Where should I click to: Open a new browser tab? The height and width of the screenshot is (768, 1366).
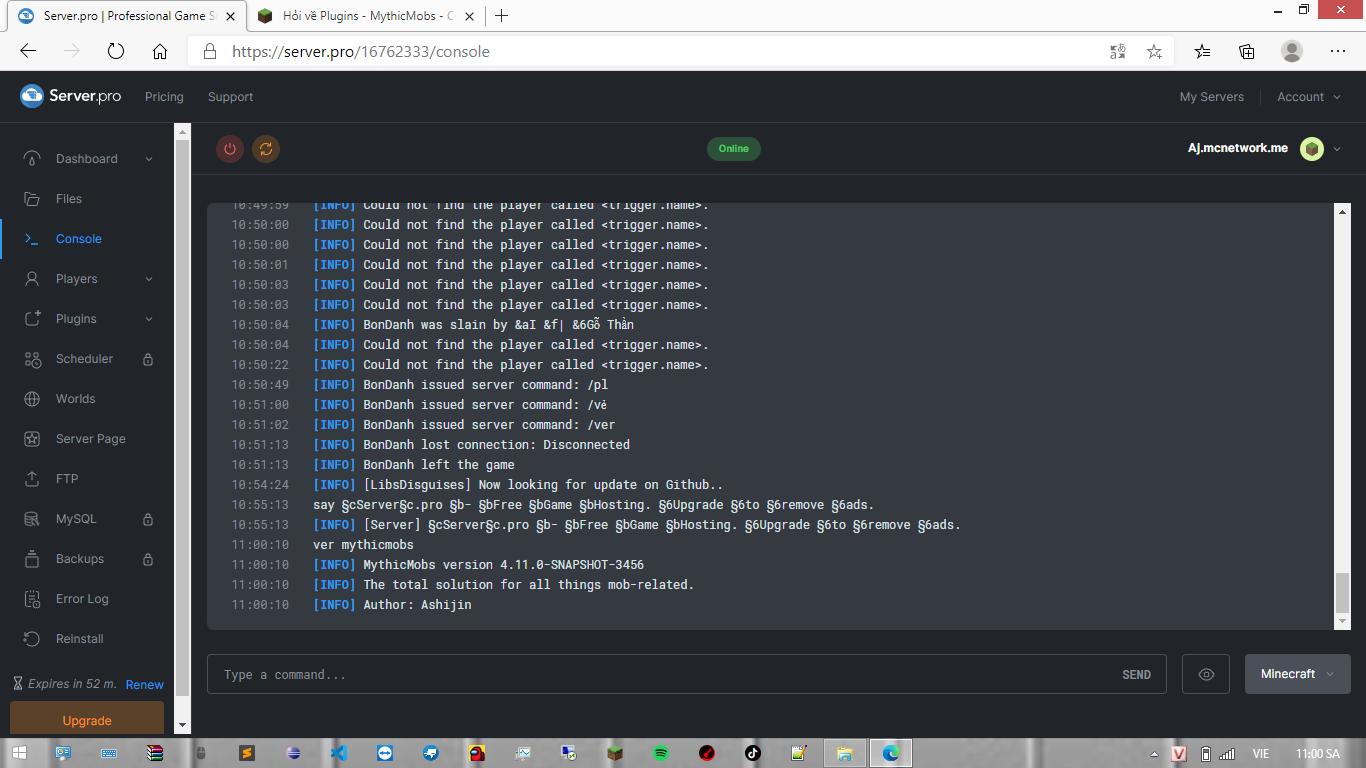click(502, 16)
